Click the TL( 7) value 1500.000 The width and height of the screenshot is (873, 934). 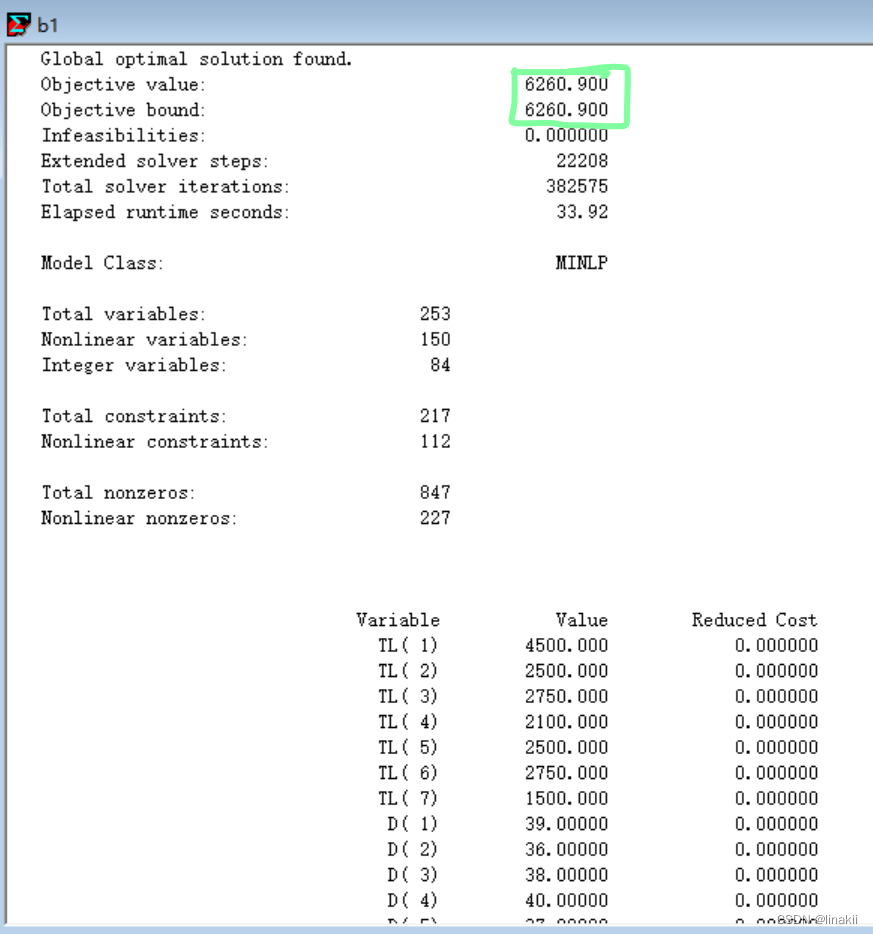566,799
